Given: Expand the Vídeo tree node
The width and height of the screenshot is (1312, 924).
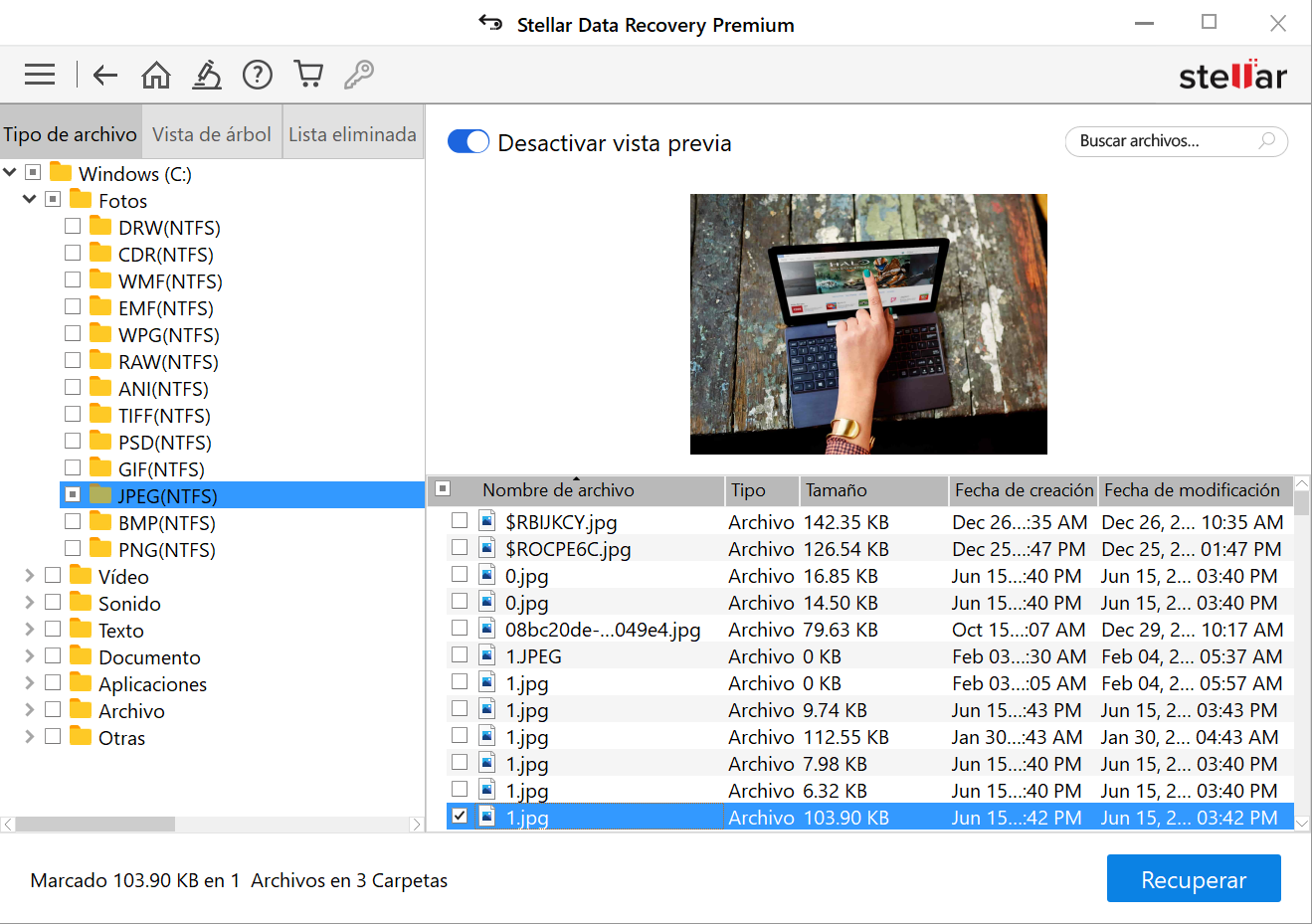Looking at the screenshot, I should click(29, 576).
